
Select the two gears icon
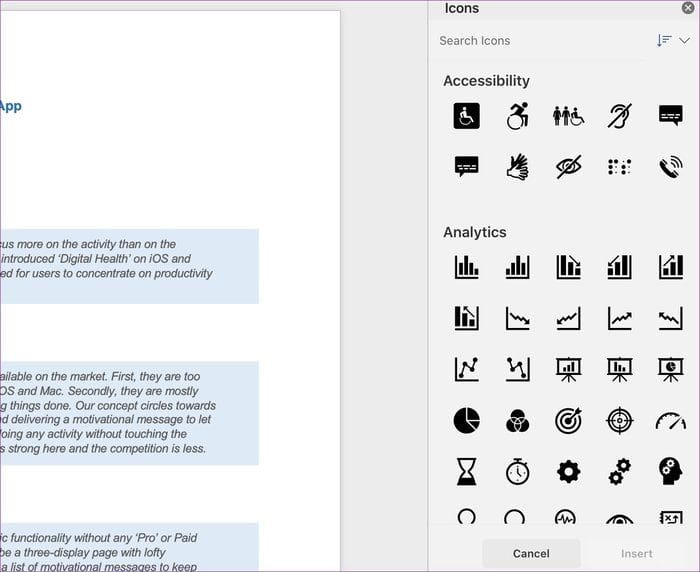[x=620, y=472]
